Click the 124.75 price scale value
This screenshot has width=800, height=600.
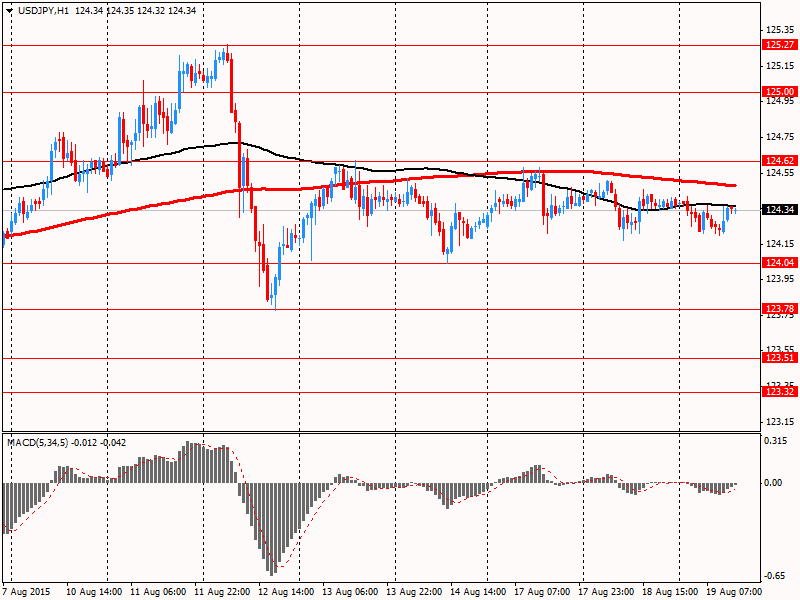coord(780,137)
